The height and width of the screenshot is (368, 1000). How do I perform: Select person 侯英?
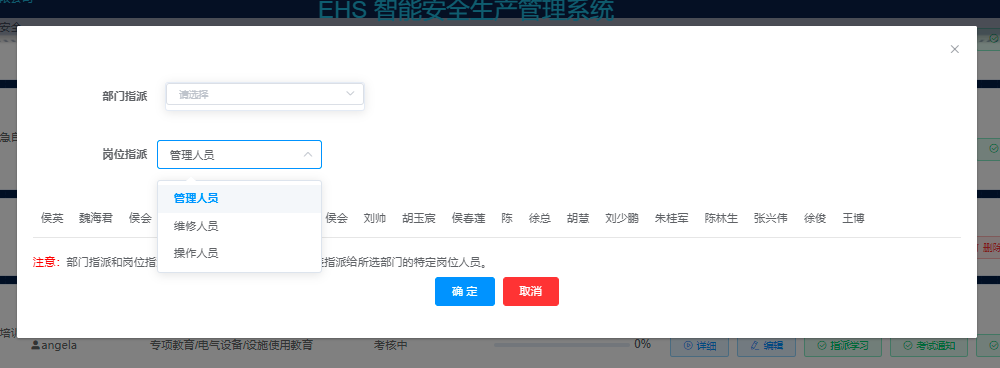(52, 219)
